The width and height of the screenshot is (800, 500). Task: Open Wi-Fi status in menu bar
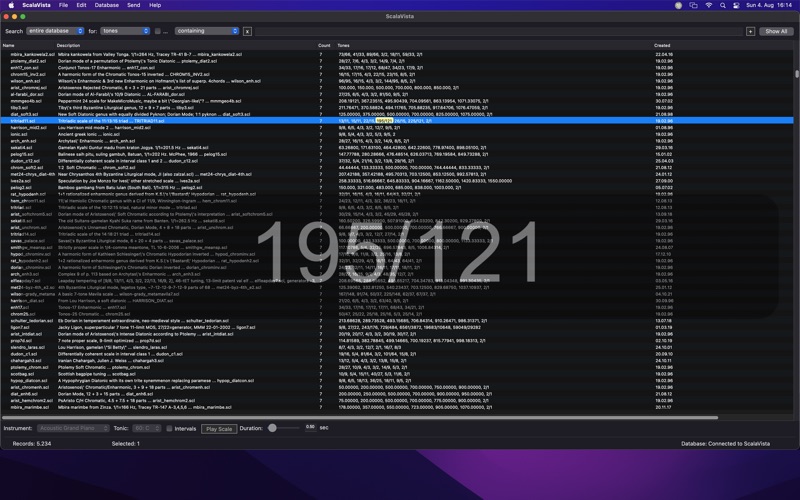[709, 5]
